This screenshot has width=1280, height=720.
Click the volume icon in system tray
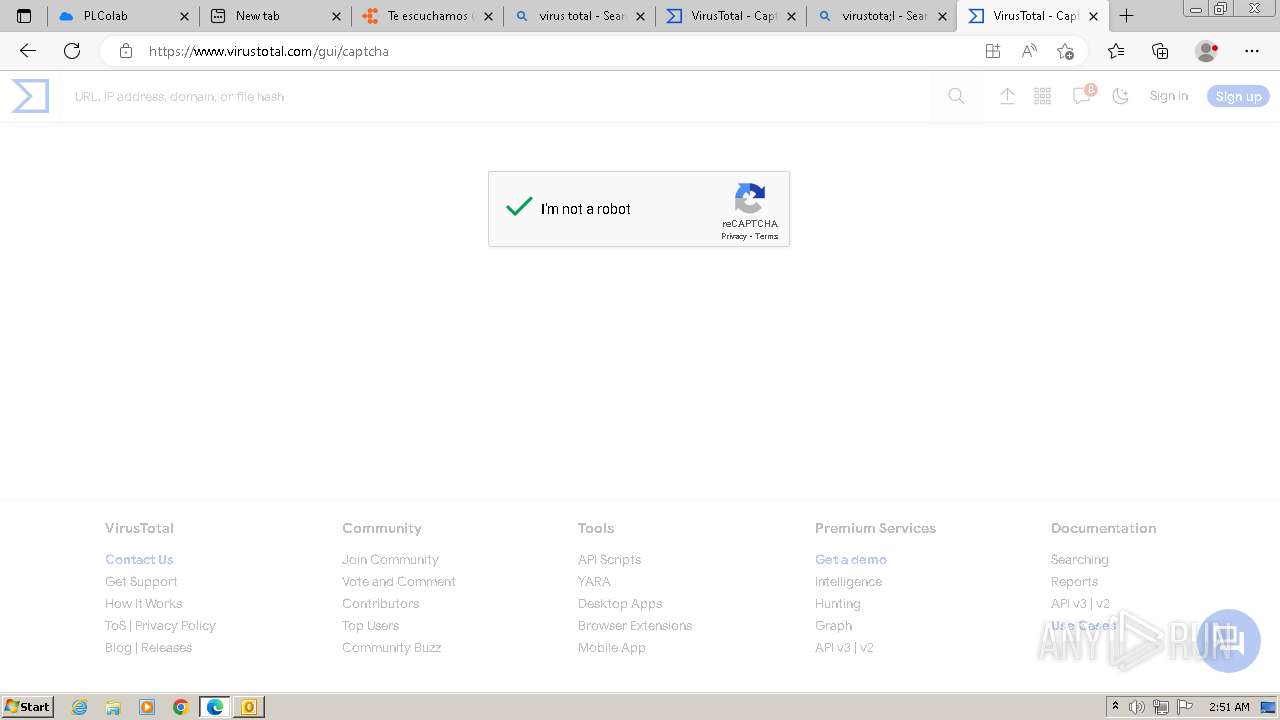(1137, 707)
